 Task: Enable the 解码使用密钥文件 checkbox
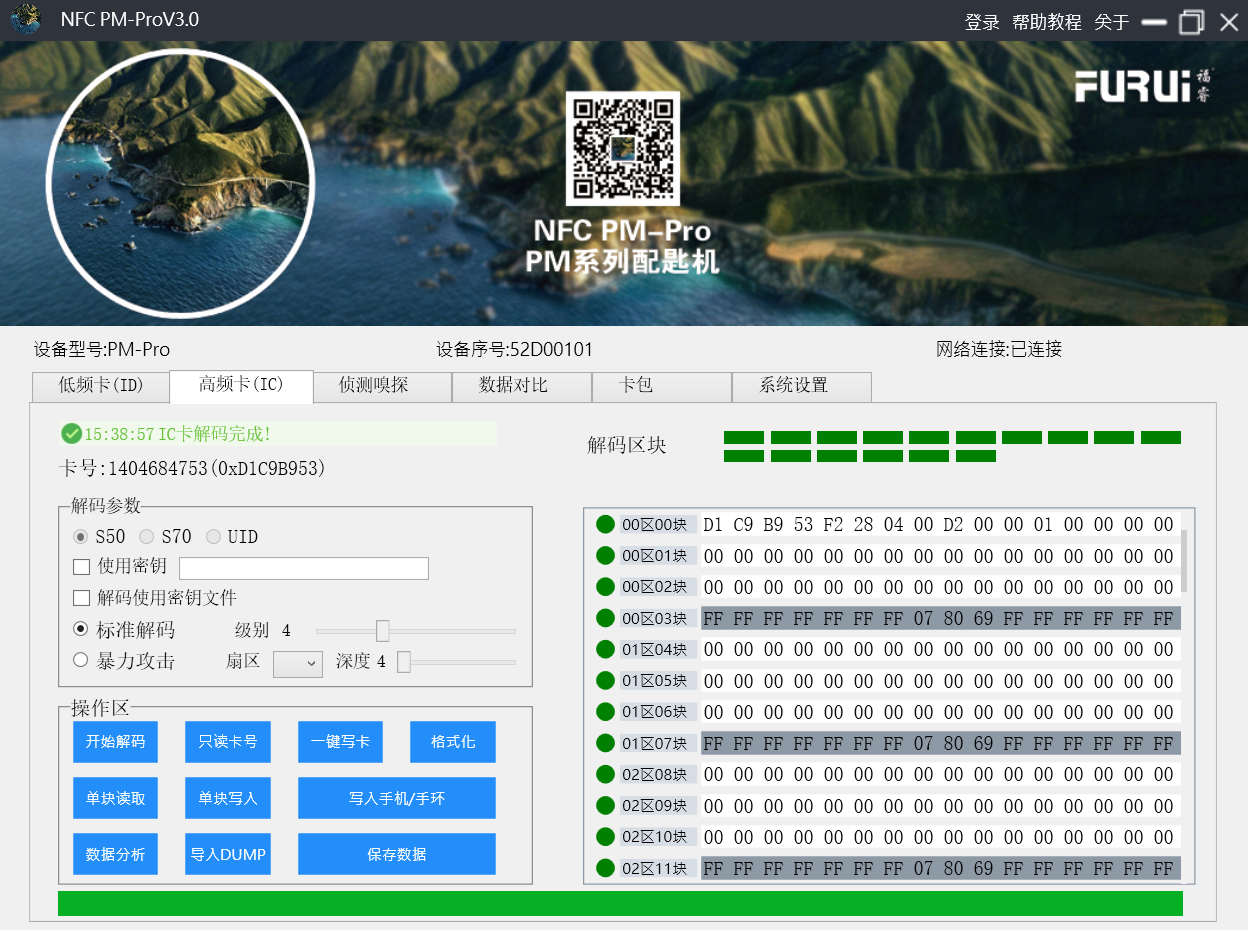coord(82,598)
